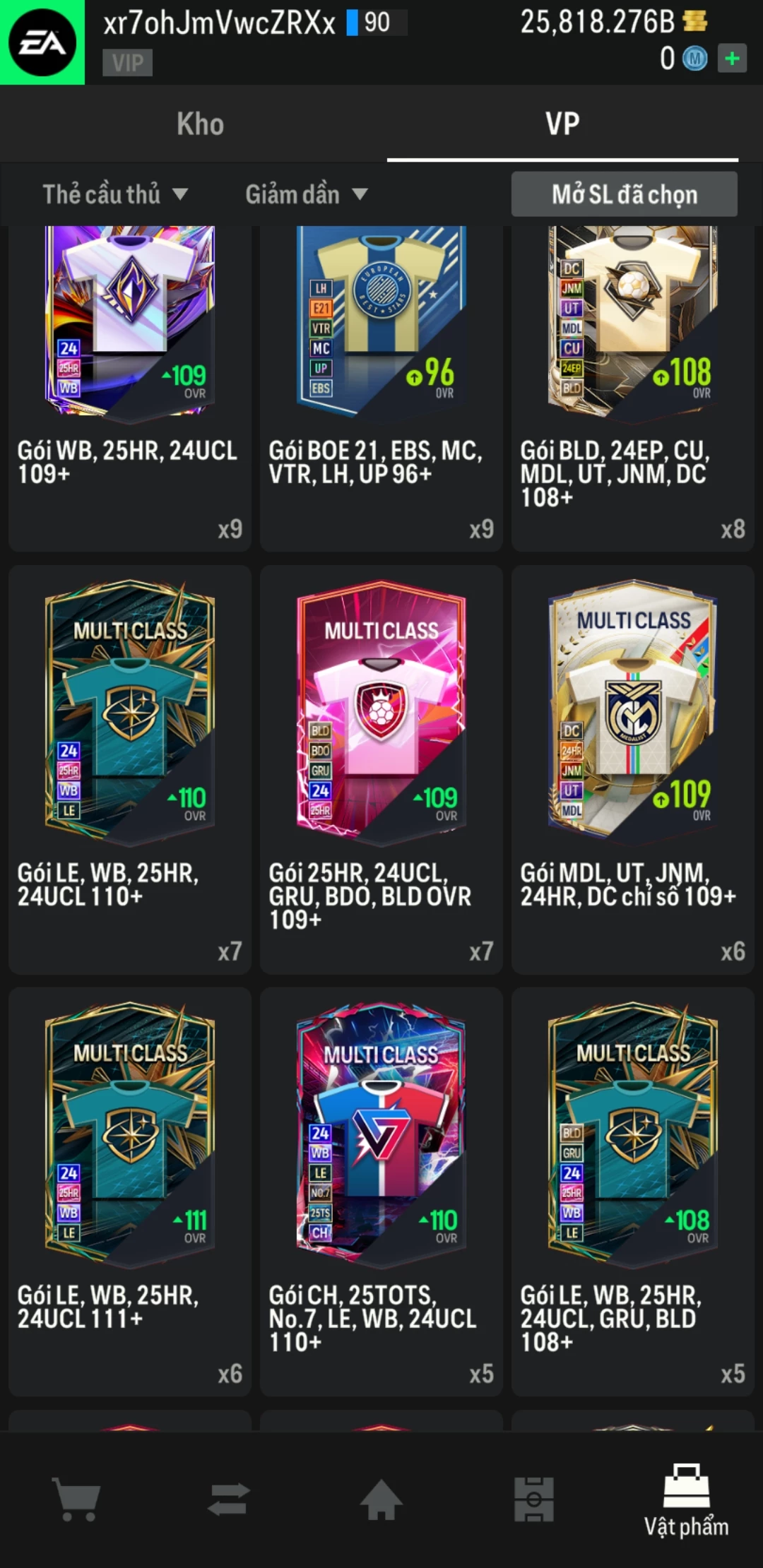Click the Mở SL đã chọn button
The height and width of the screenshot is (1568, 763).
[625, 194]
